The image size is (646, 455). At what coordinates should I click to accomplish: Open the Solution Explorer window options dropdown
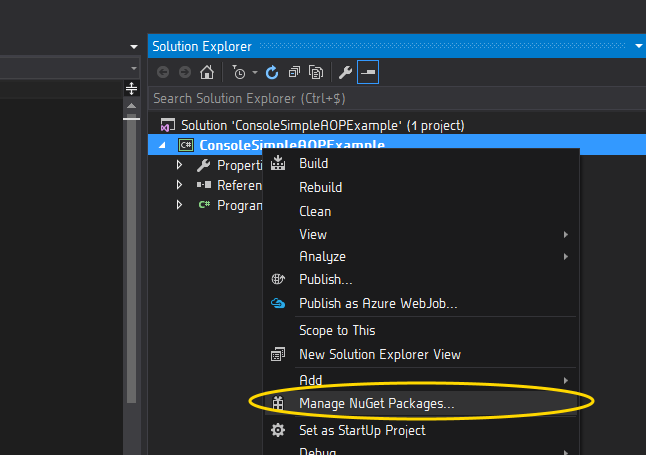tap(639, 46)
